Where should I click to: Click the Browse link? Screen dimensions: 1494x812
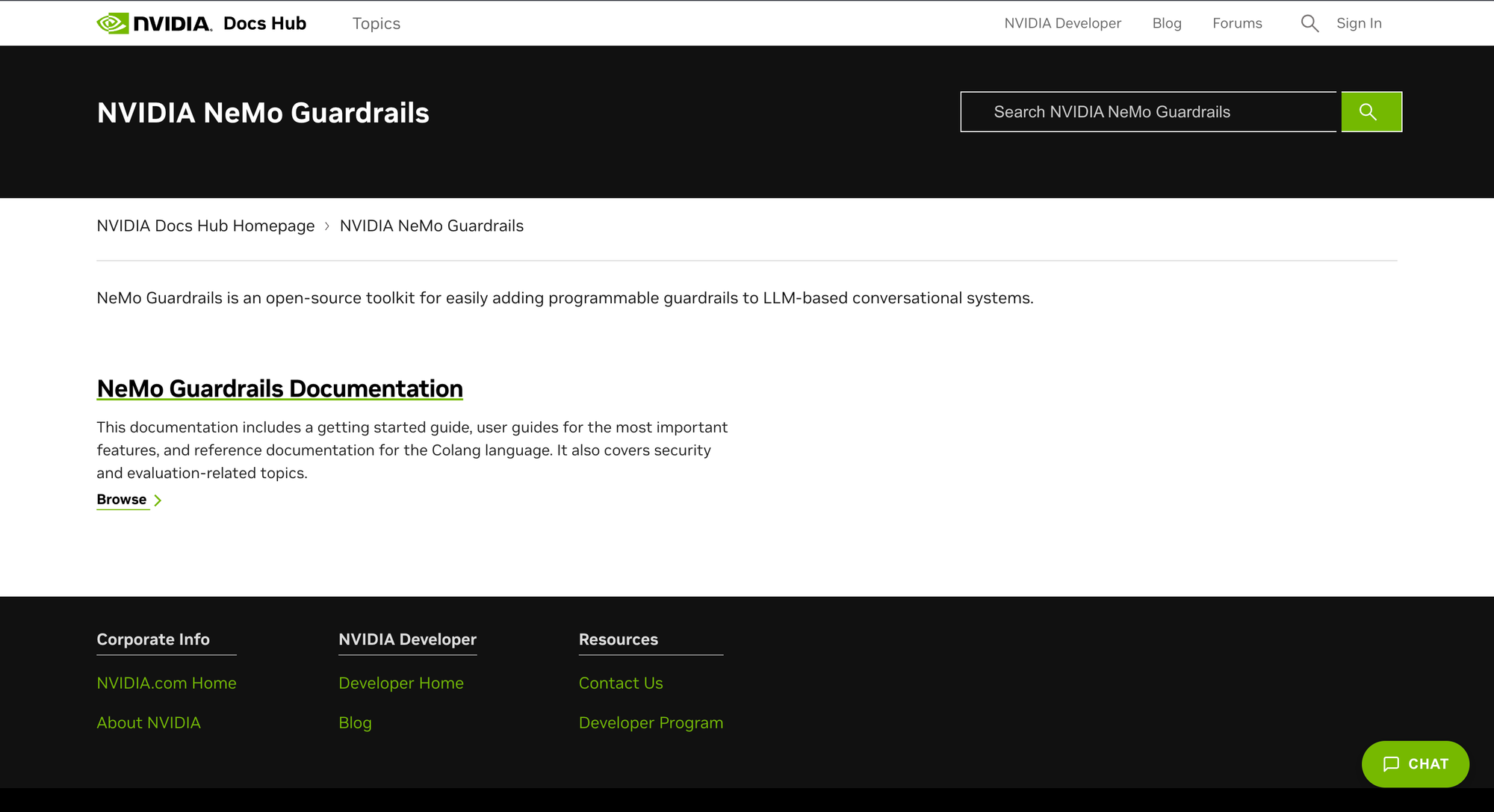(x=122, y=500)
